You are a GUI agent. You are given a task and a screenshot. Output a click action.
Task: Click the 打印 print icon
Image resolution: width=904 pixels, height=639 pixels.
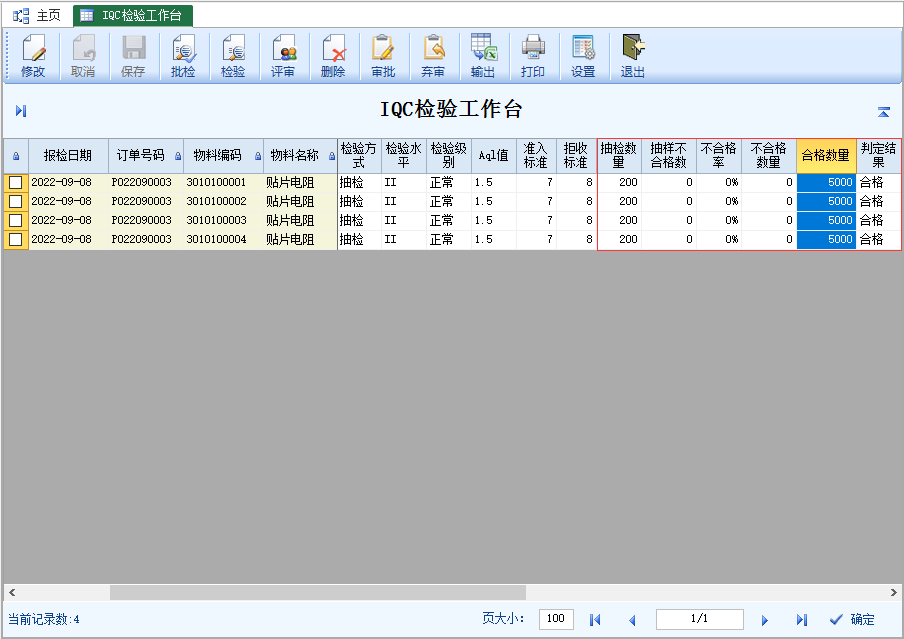[533, 56]
